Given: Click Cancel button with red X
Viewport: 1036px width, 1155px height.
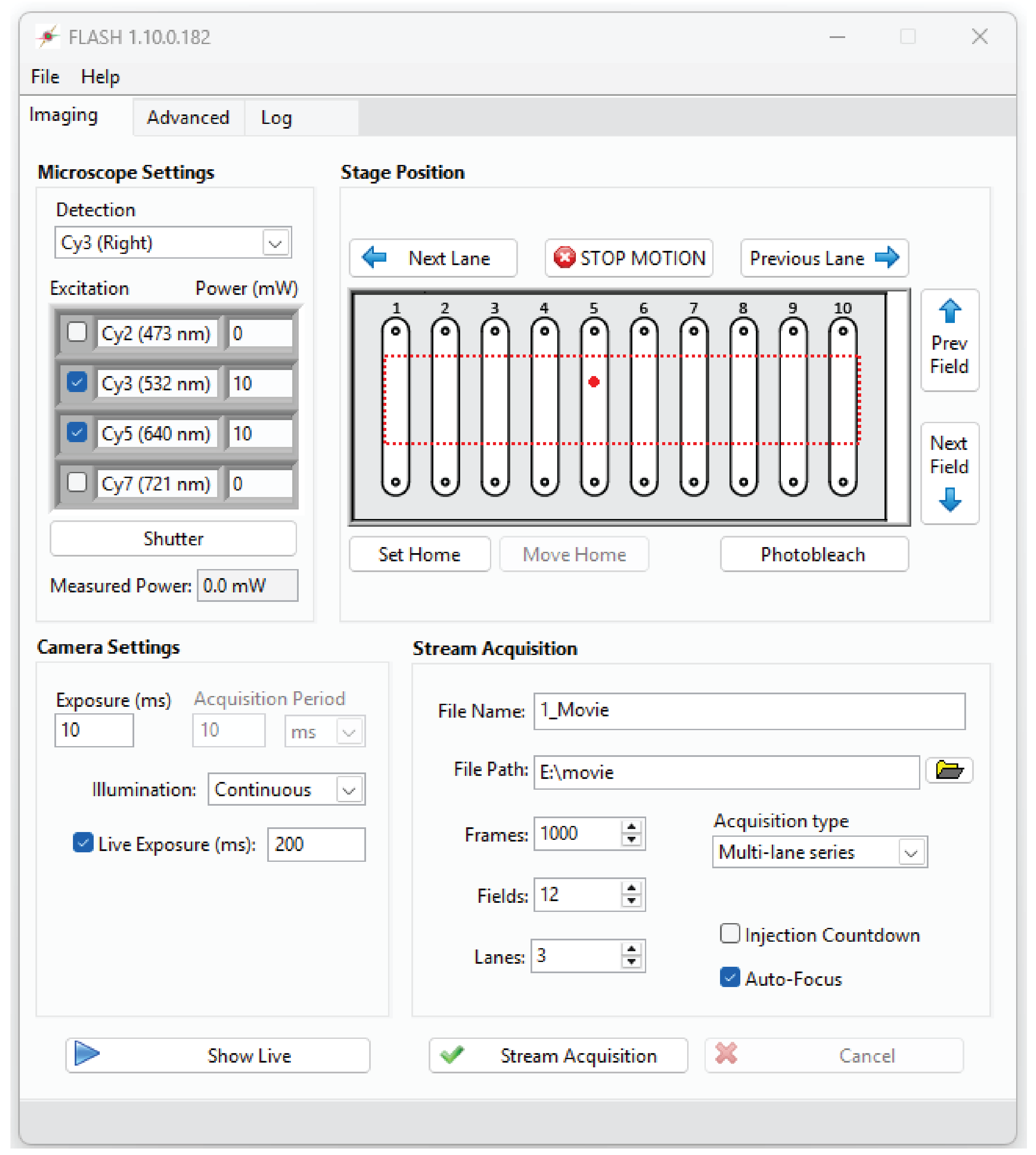Looking at the screenshot, I should coord(834,1055).
